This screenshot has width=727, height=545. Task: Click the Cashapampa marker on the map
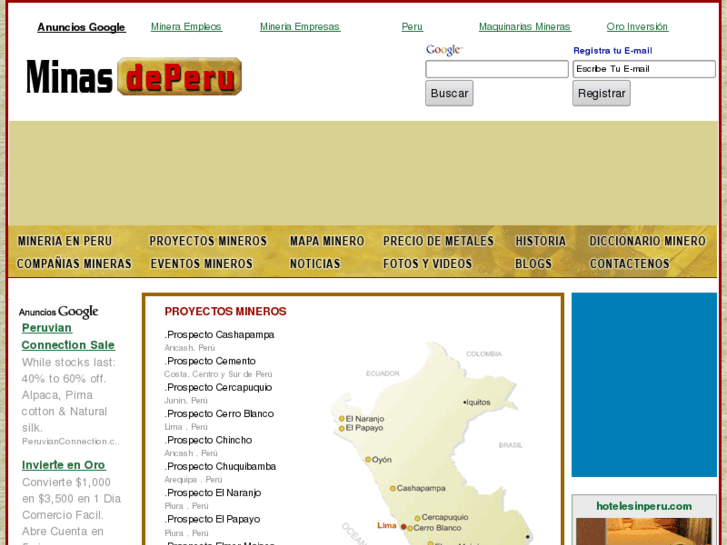point(393,488)
